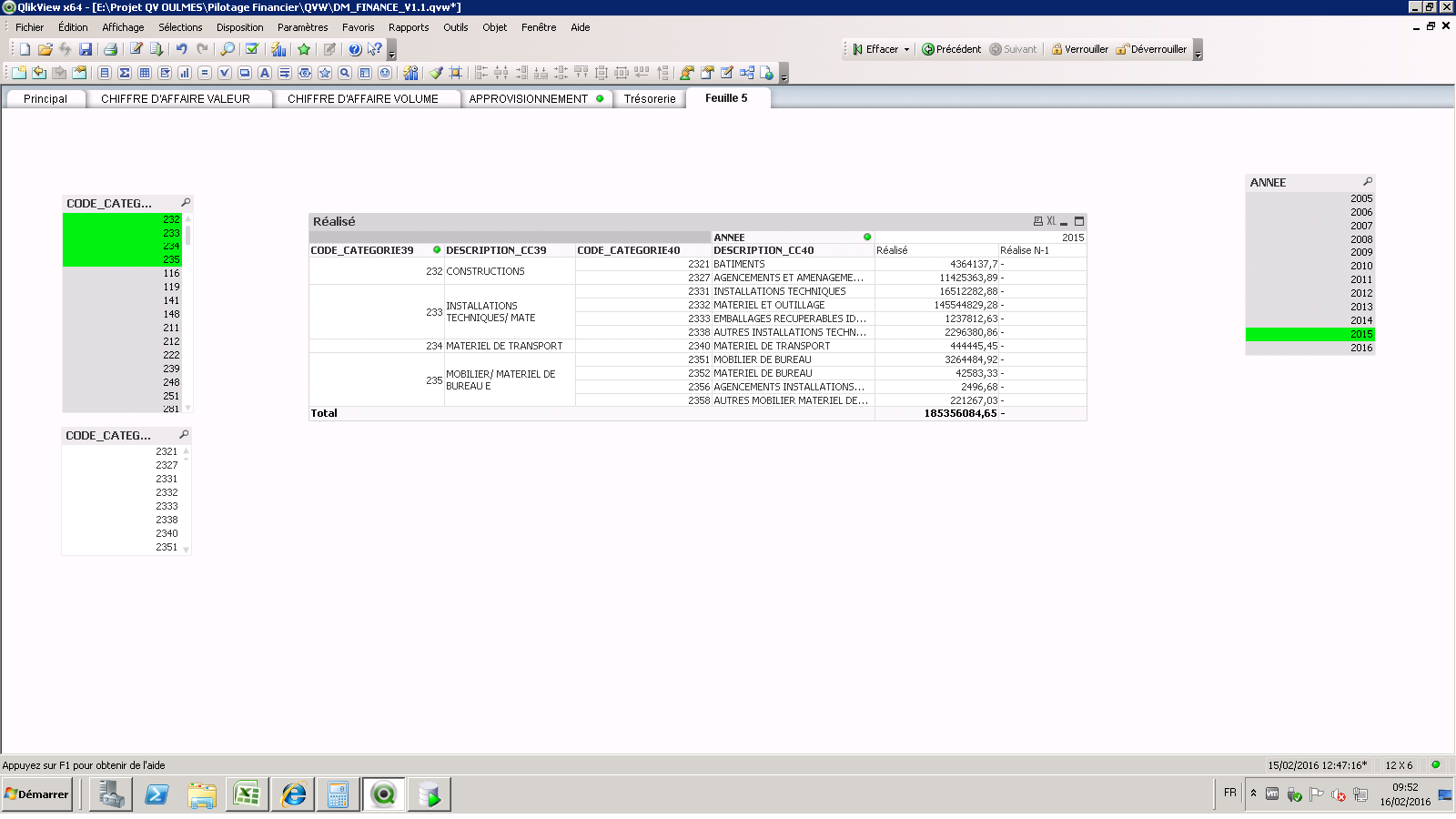Image resolution: width=1456 pixels, height=819 pixels.
Task: Select year 2014 in the ANNEE list
Action: (x=1310, y=320)
